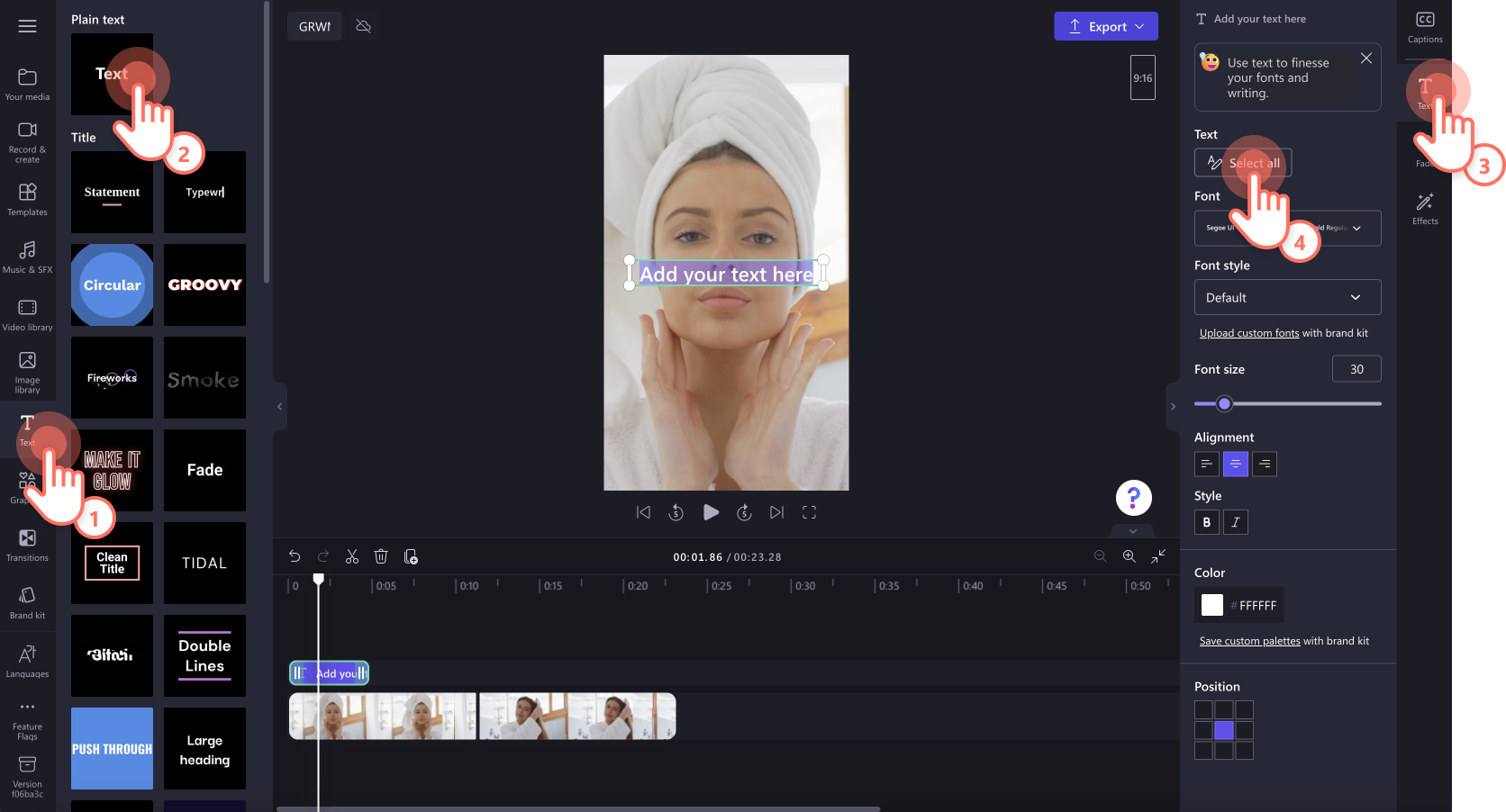This screenshot has width=1506, height=812.
Task: Open the Font style Default dropdown
Action: point(1288,297)
